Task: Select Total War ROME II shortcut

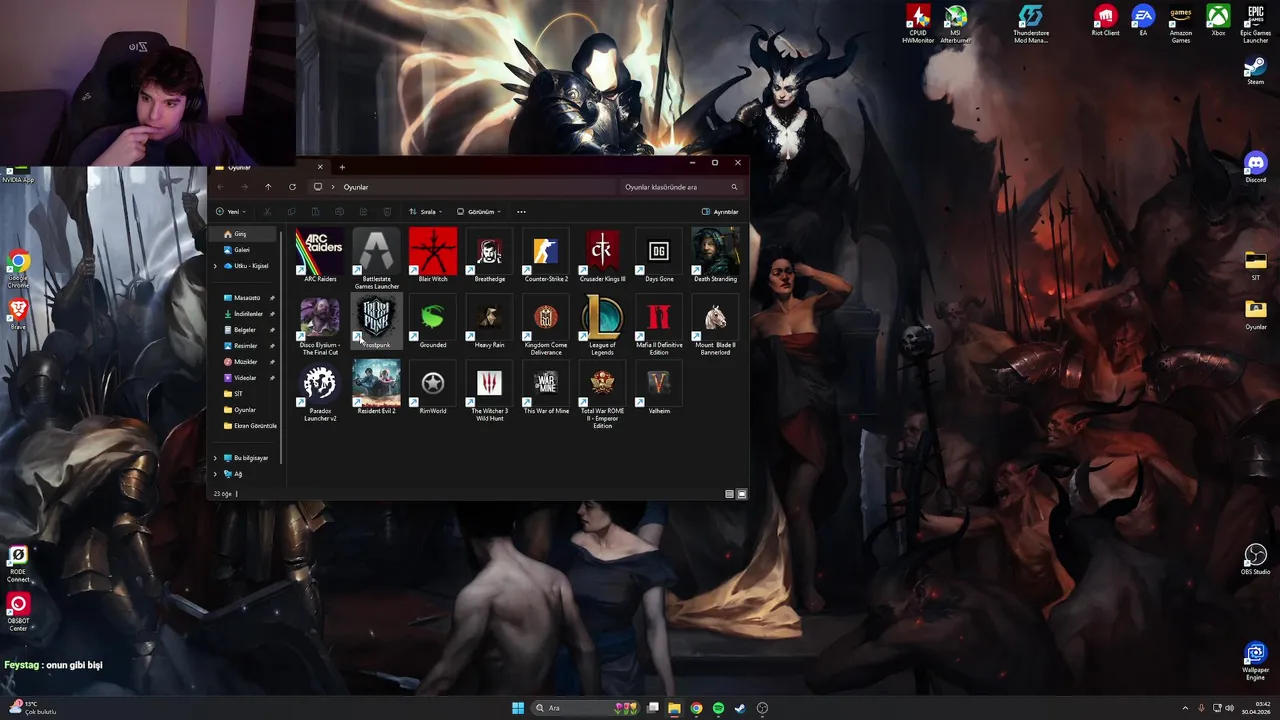Action: click(602, 396)
